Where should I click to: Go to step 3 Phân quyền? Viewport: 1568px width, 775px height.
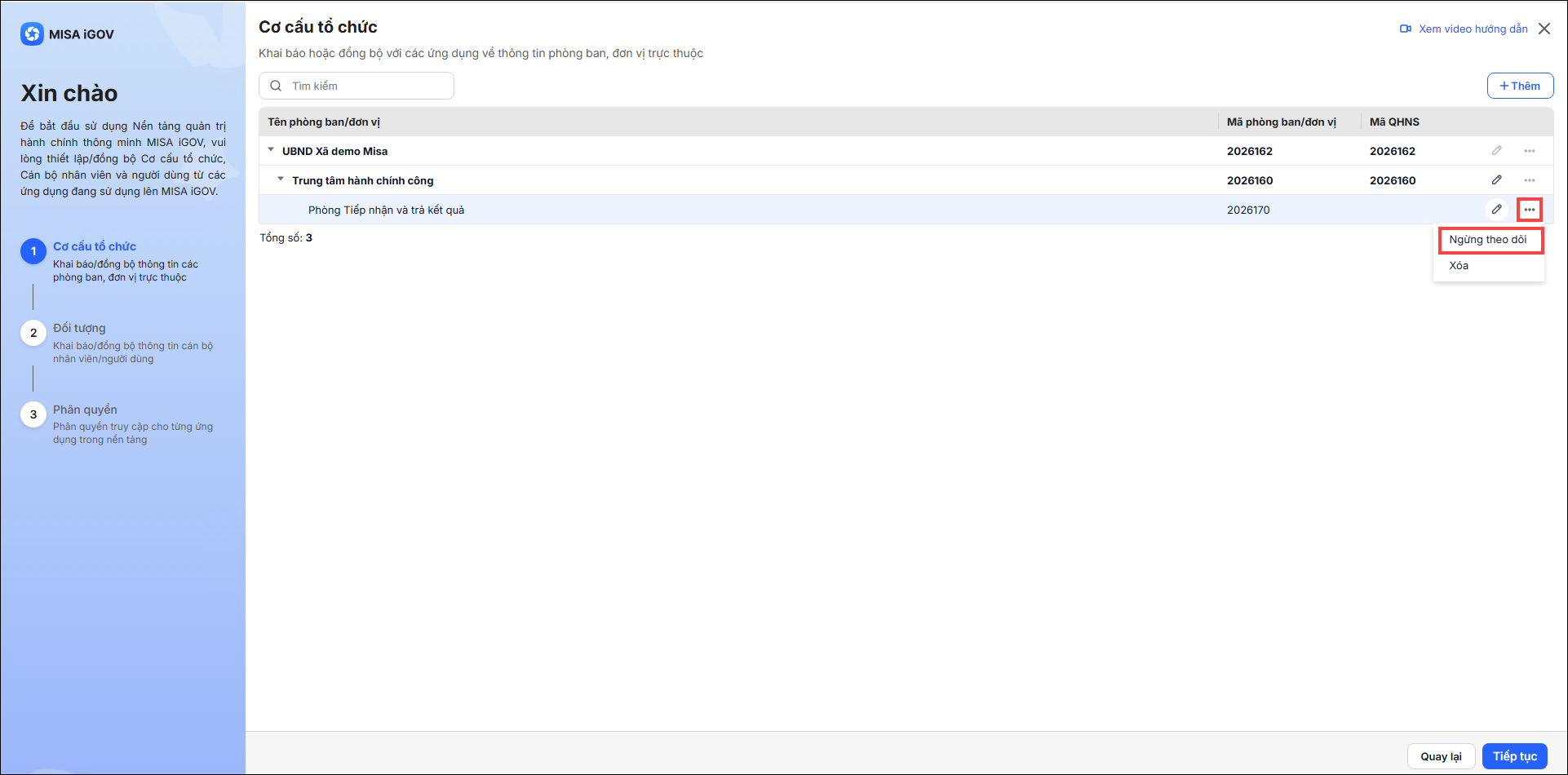85,410
